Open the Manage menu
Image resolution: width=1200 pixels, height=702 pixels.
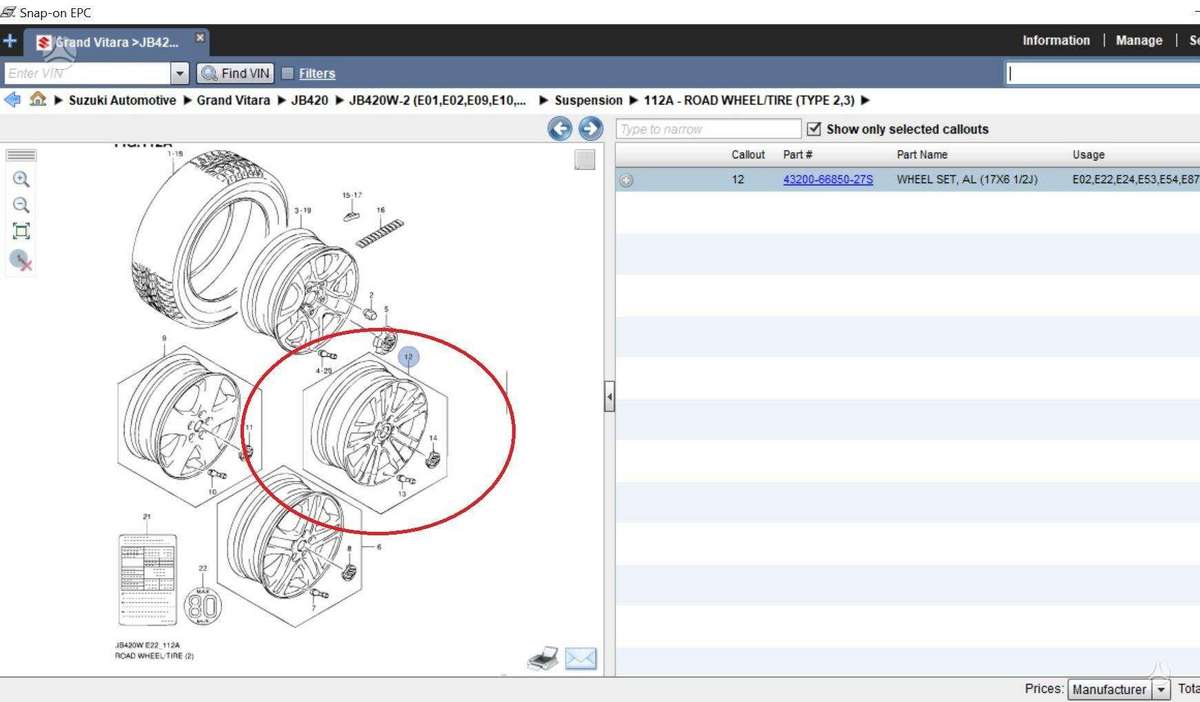coord(1139,41)
